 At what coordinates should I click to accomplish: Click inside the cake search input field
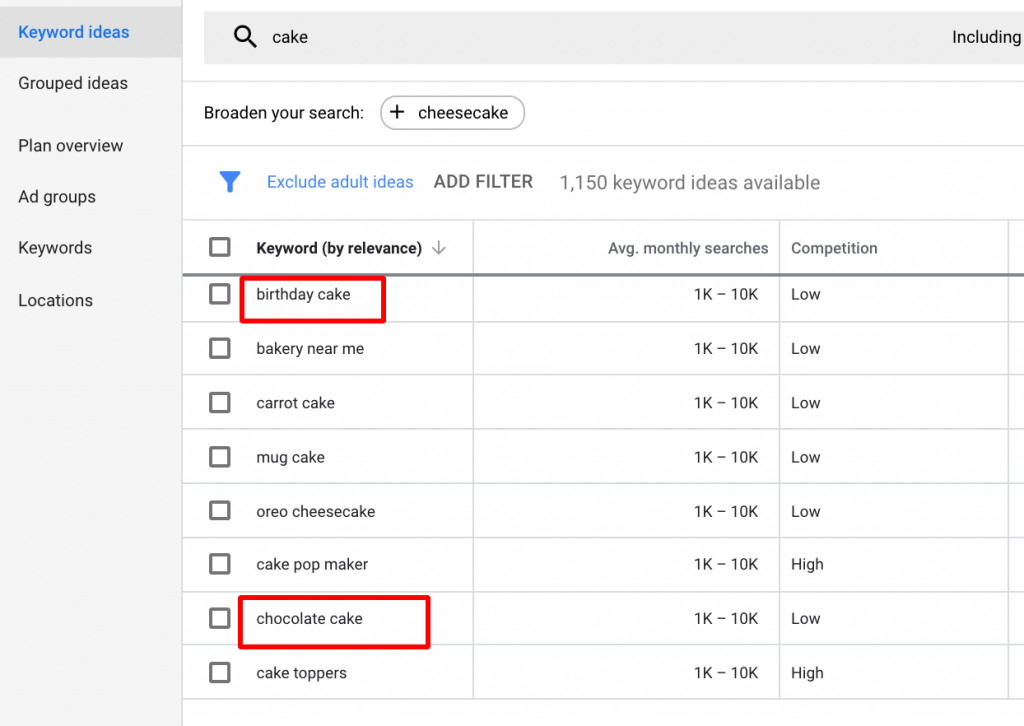coord(400,36)
